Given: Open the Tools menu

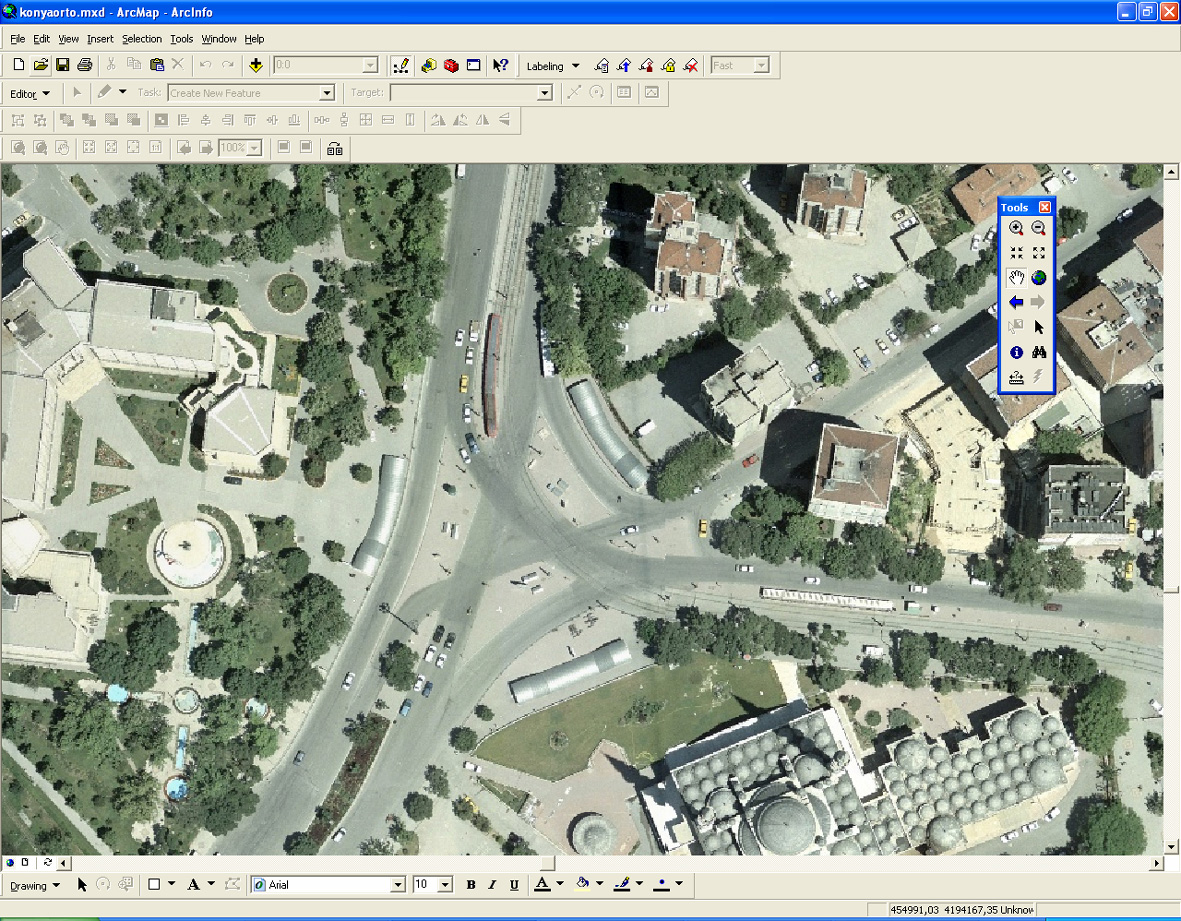Looking at the screenshot, I should 182,39.
